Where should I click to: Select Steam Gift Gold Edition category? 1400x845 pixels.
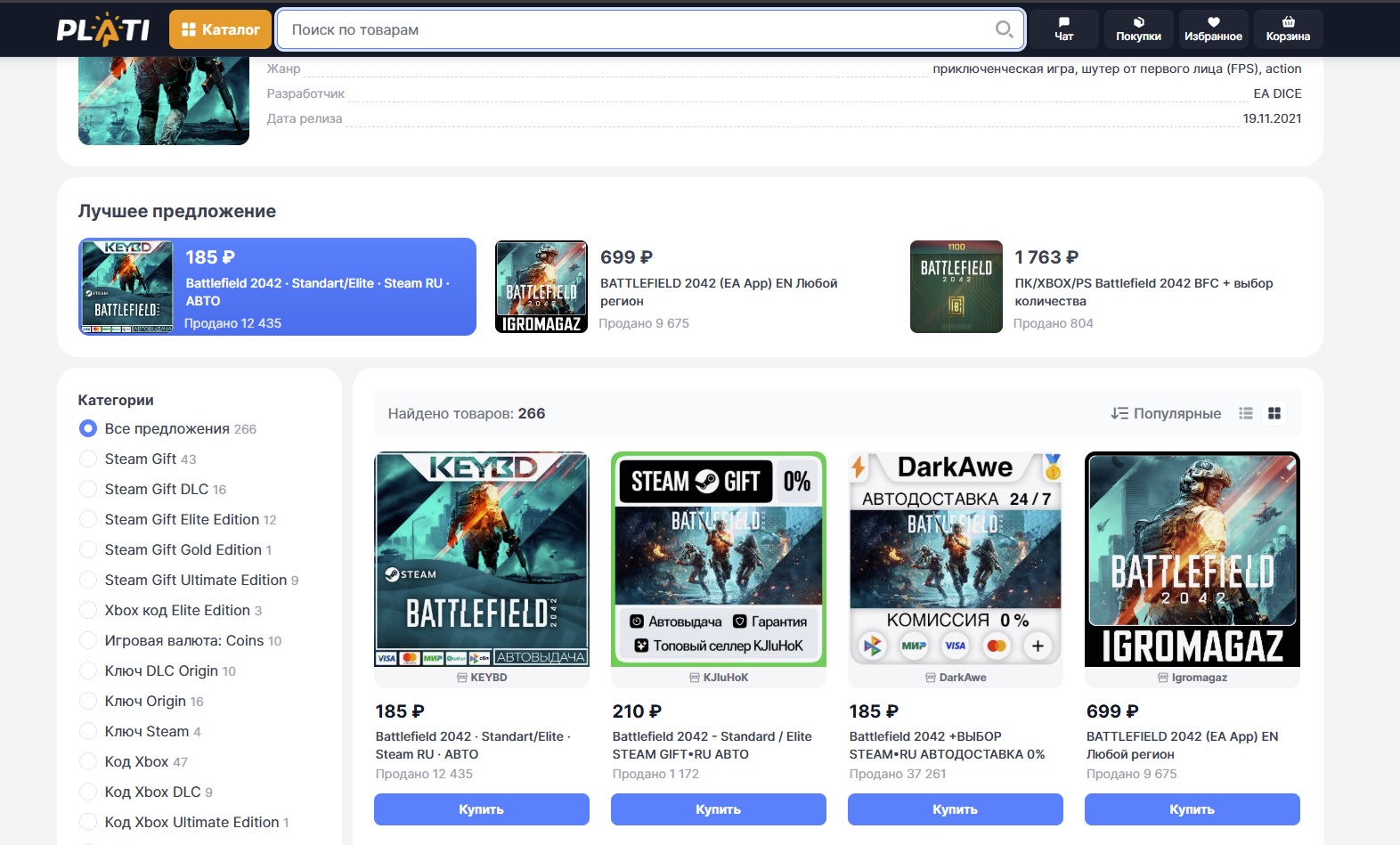pos(175,550)
